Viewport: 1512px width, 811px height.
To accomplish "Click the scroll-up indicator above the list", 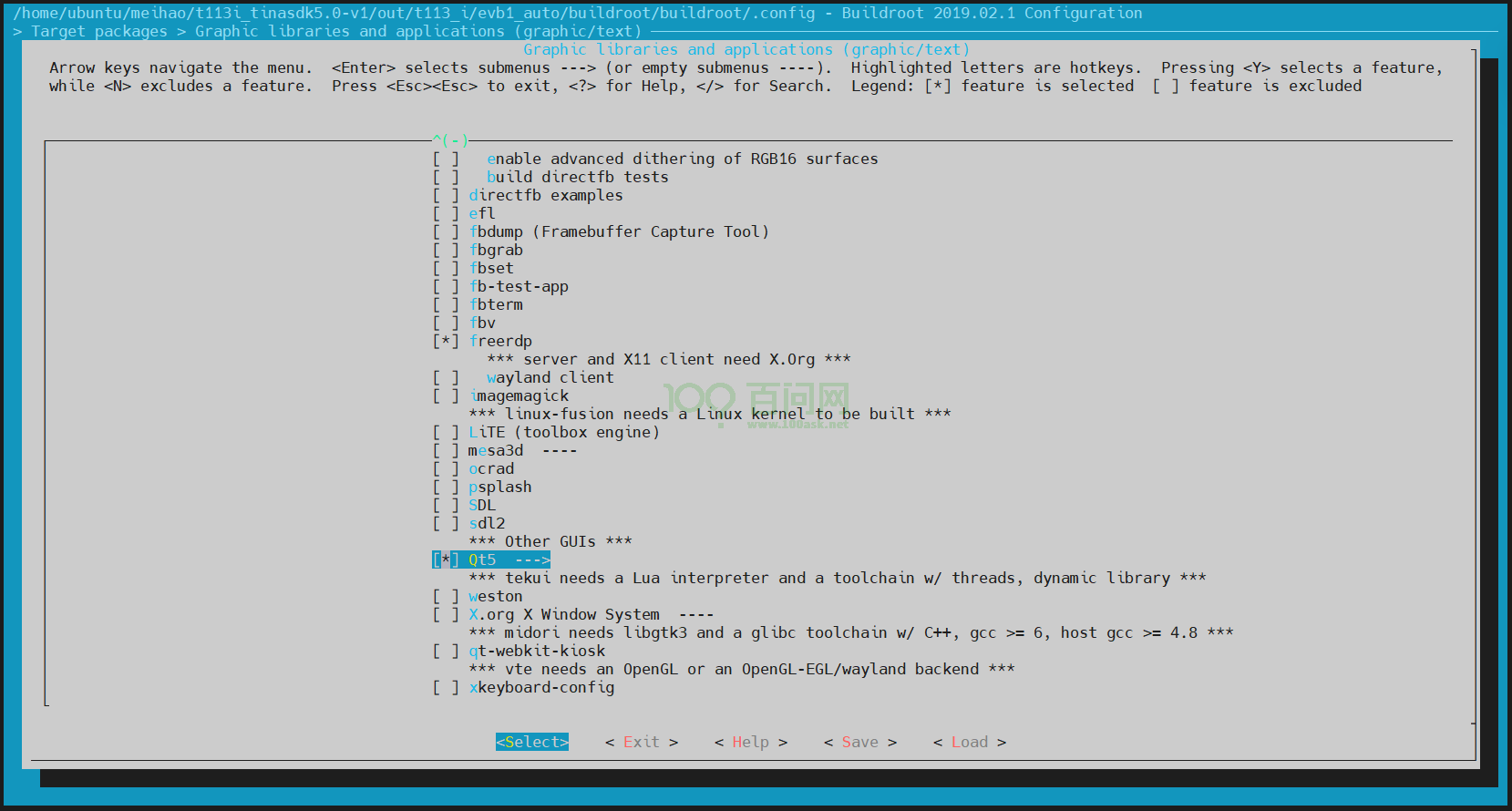I will point(450,140).
